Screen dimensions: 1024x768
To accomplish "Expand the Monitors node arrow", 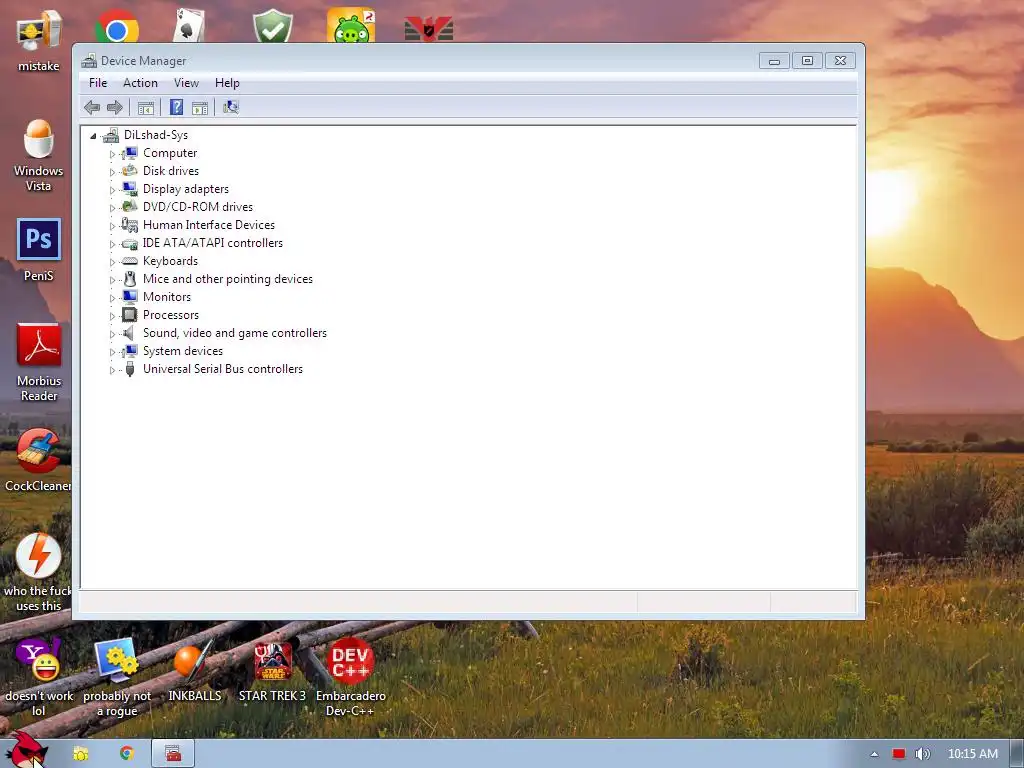I will 112,298.
